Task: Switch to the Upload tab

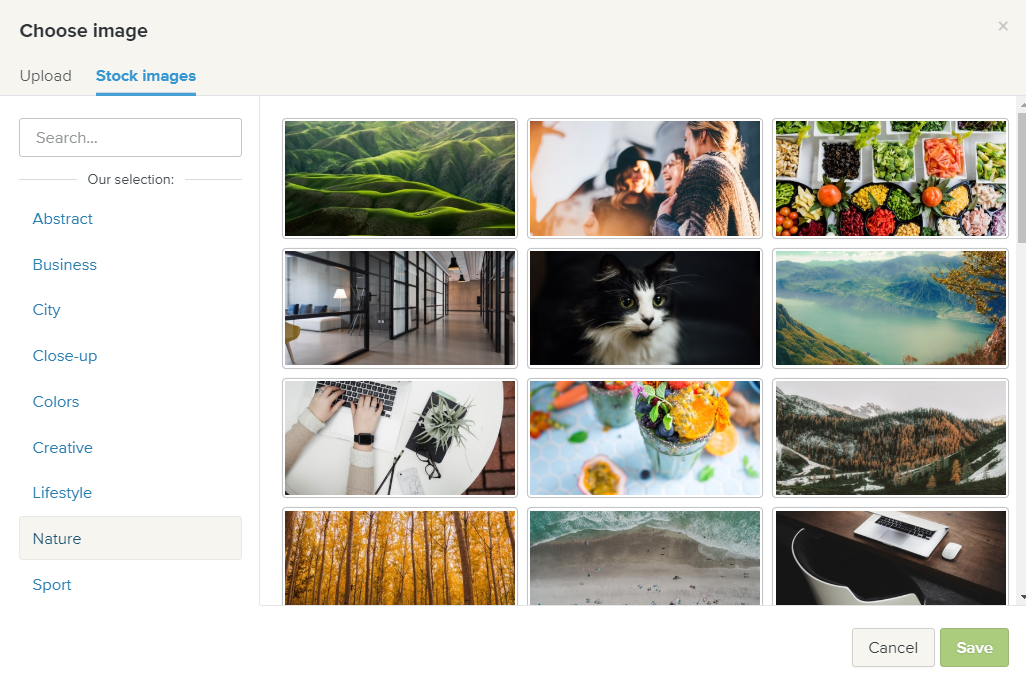Action: point(46,76)
